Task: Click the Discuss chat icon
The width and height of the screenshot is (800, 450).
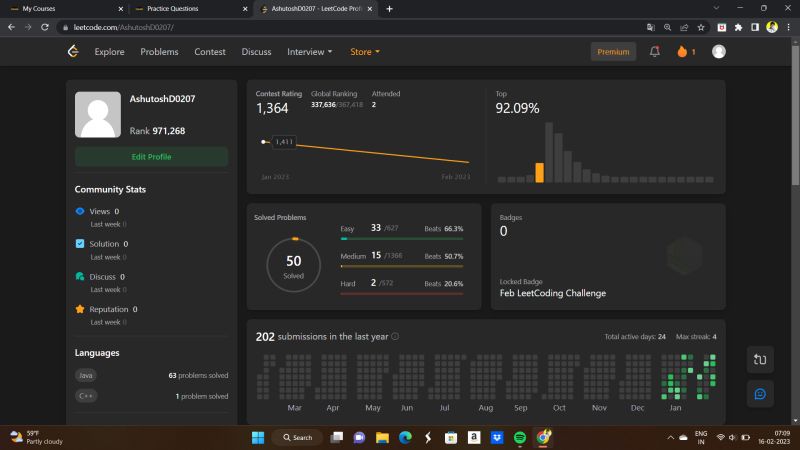Action: tap(80, 277)
